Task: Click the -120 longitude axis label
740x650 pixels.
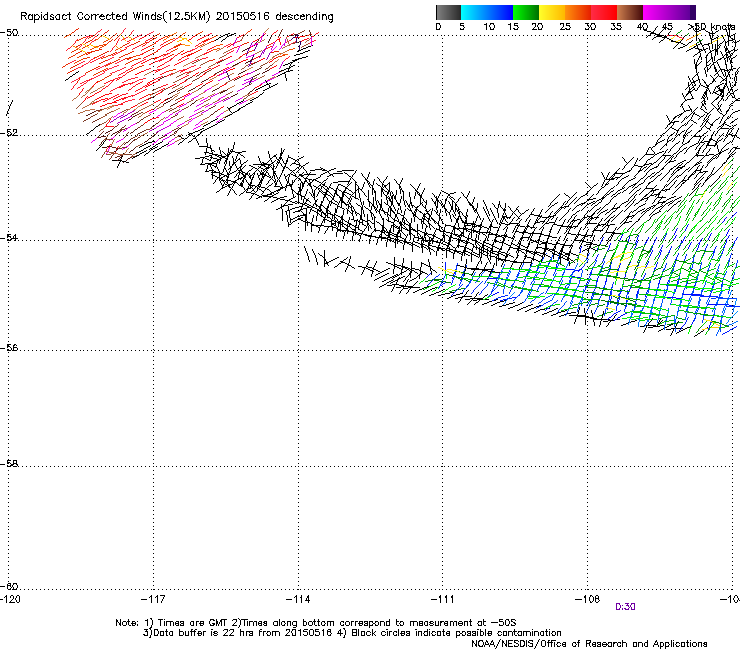Action: (10, 599)
